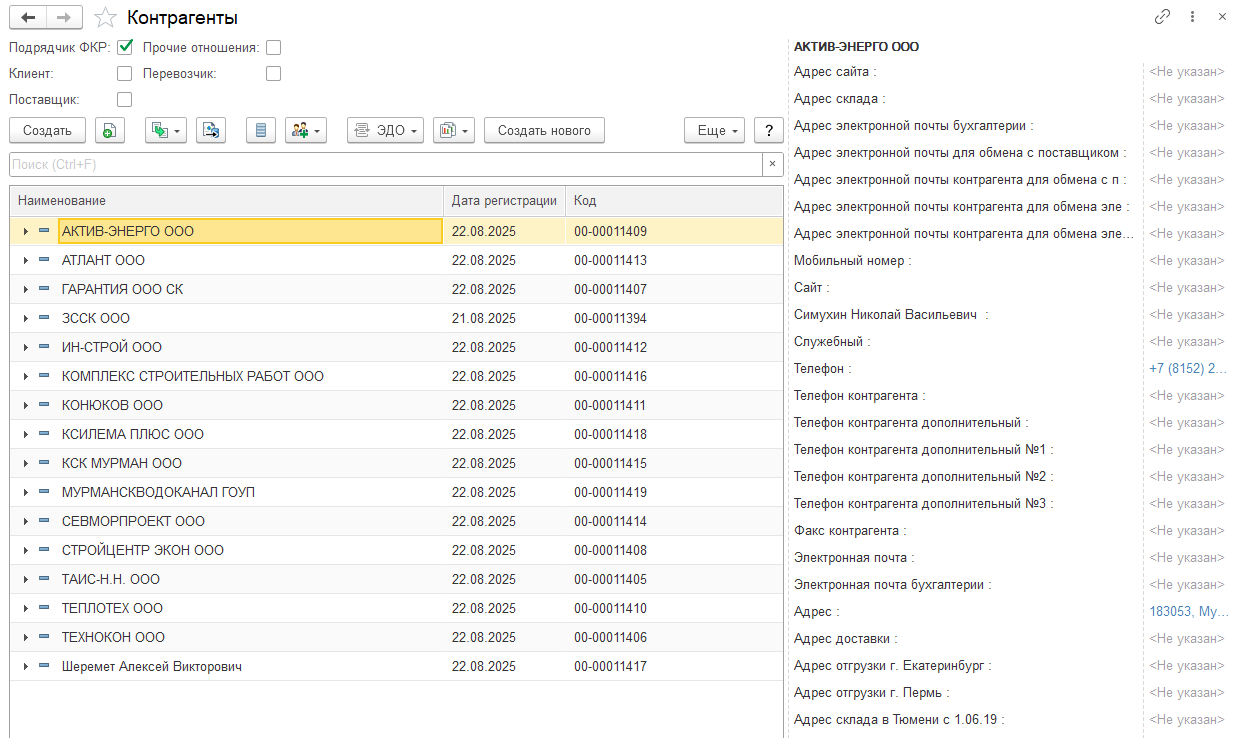Select the КСК МУРМАН ООО row
Screen dimensions: 1234x738
click(396, 463)
